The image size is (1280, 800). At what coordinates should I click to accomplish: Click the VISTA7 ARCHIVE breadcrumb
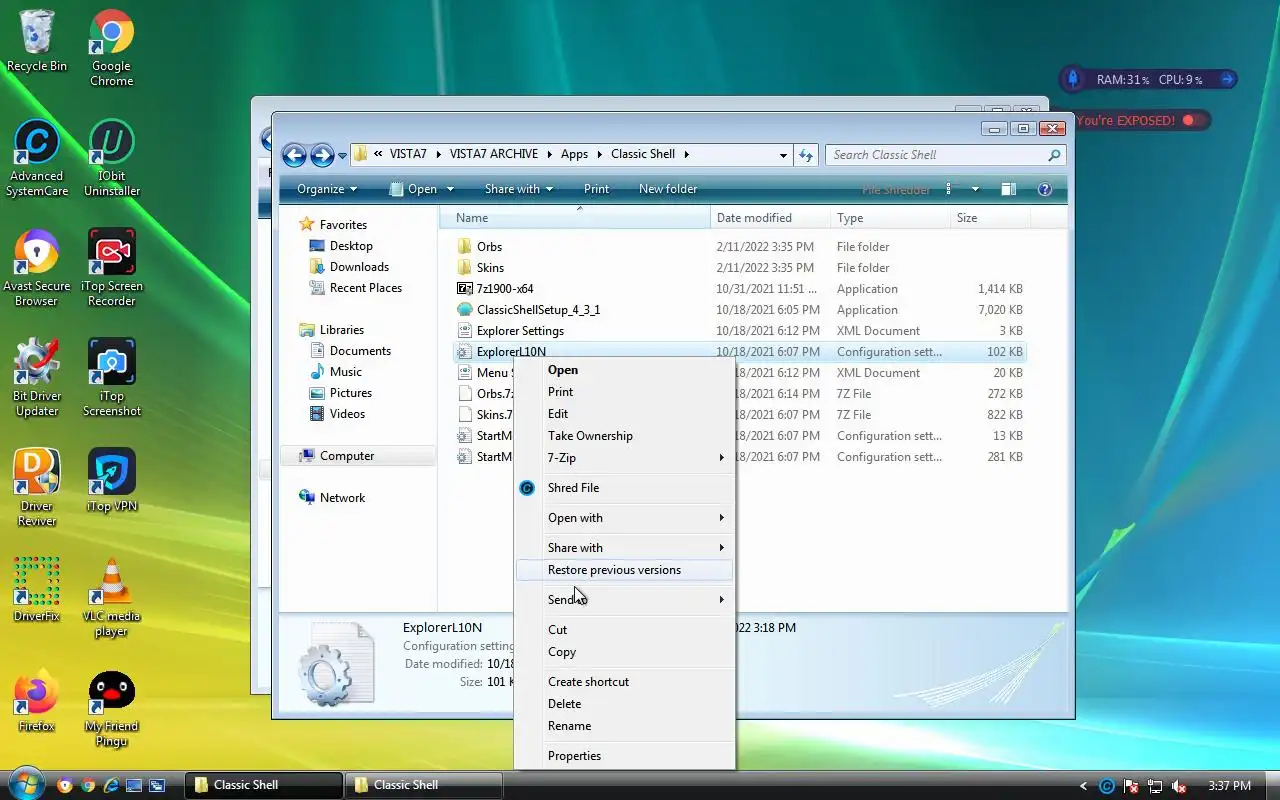tap(493, 154)
